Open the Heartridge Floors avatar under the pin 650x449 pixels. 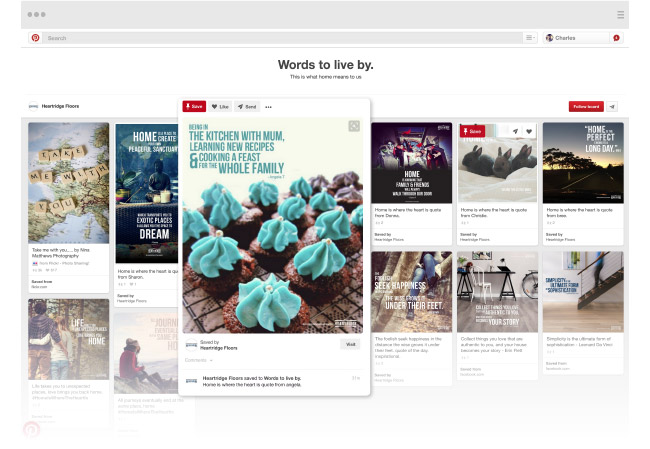[191, 345]
